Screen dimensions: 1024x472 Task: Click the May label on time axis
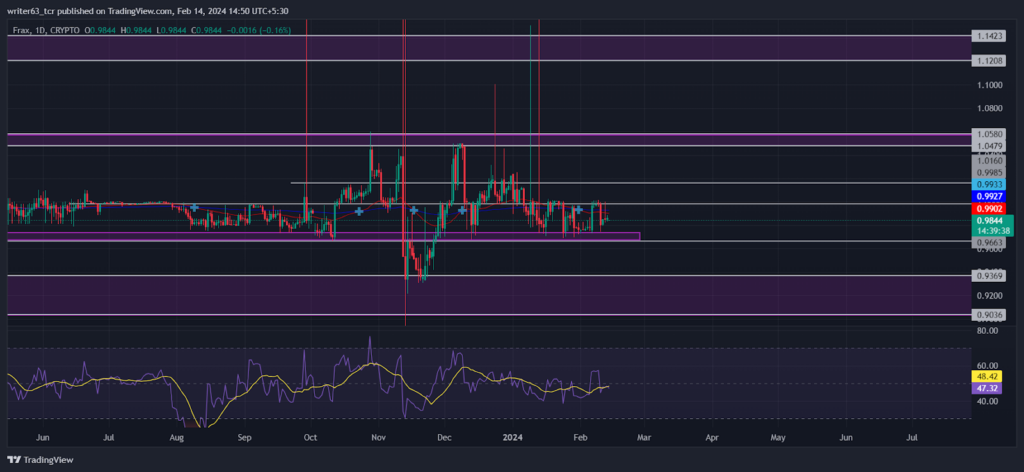tap(778, 437)
